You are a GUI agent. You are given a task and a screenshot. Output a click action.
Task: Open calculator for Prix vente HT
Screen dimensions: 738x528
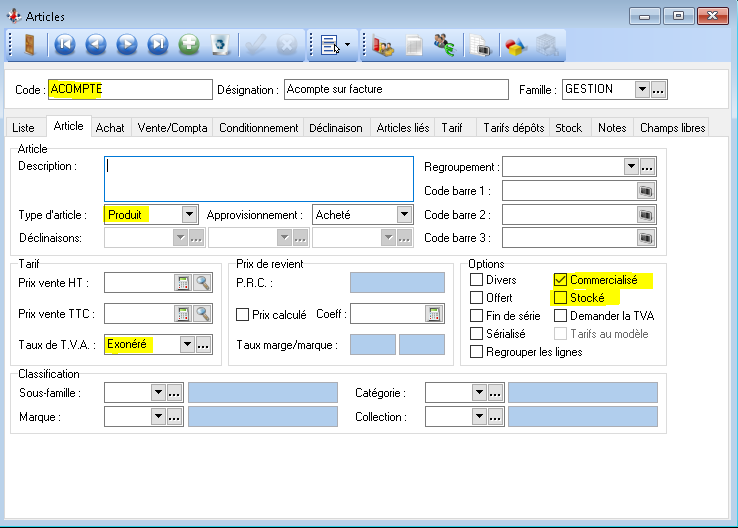183,283
